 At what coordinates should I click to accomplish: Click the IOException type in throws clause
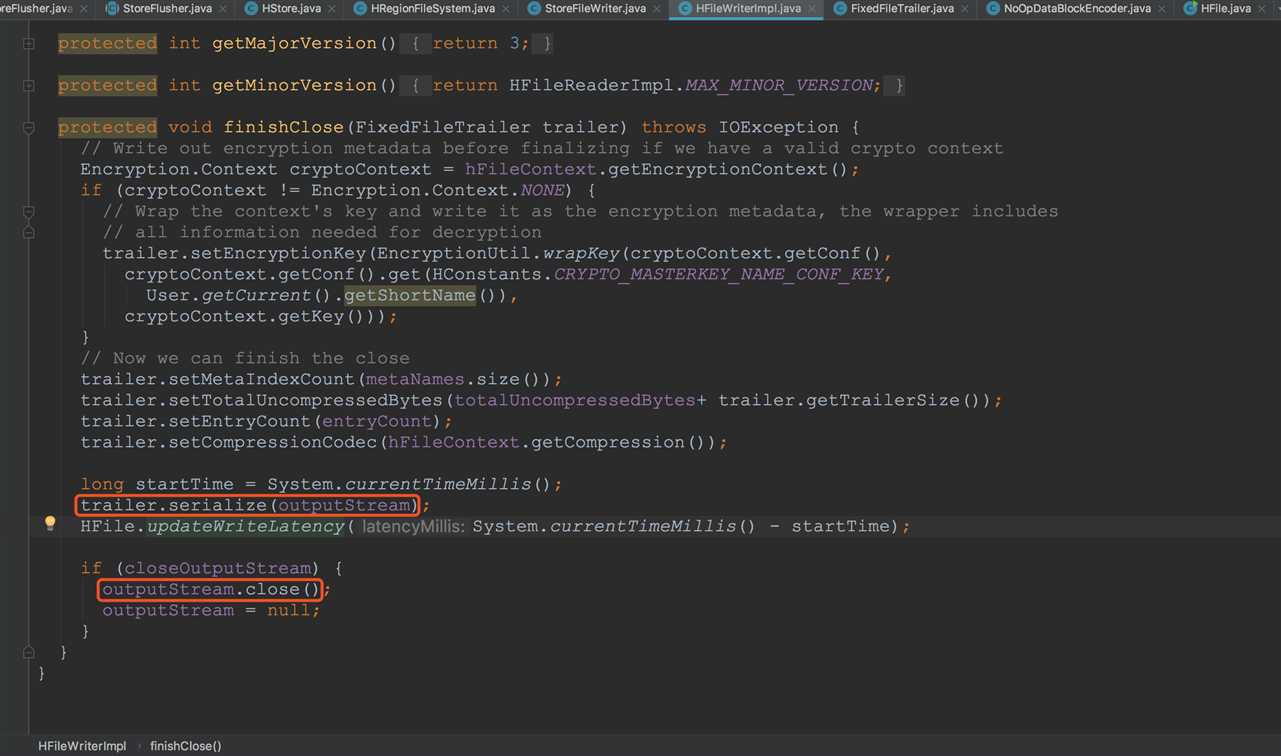click(x=778, y=128)
